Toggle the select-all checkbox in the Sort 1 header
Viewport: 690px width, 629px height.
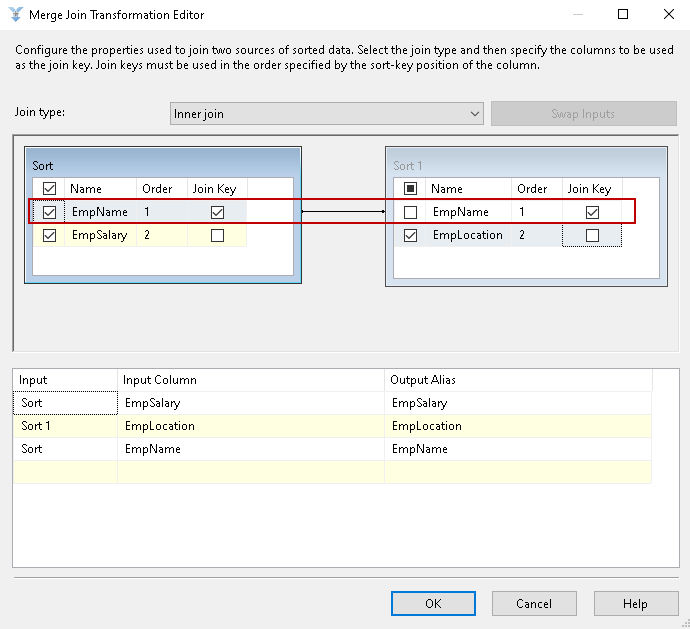[x=410, y=189]
